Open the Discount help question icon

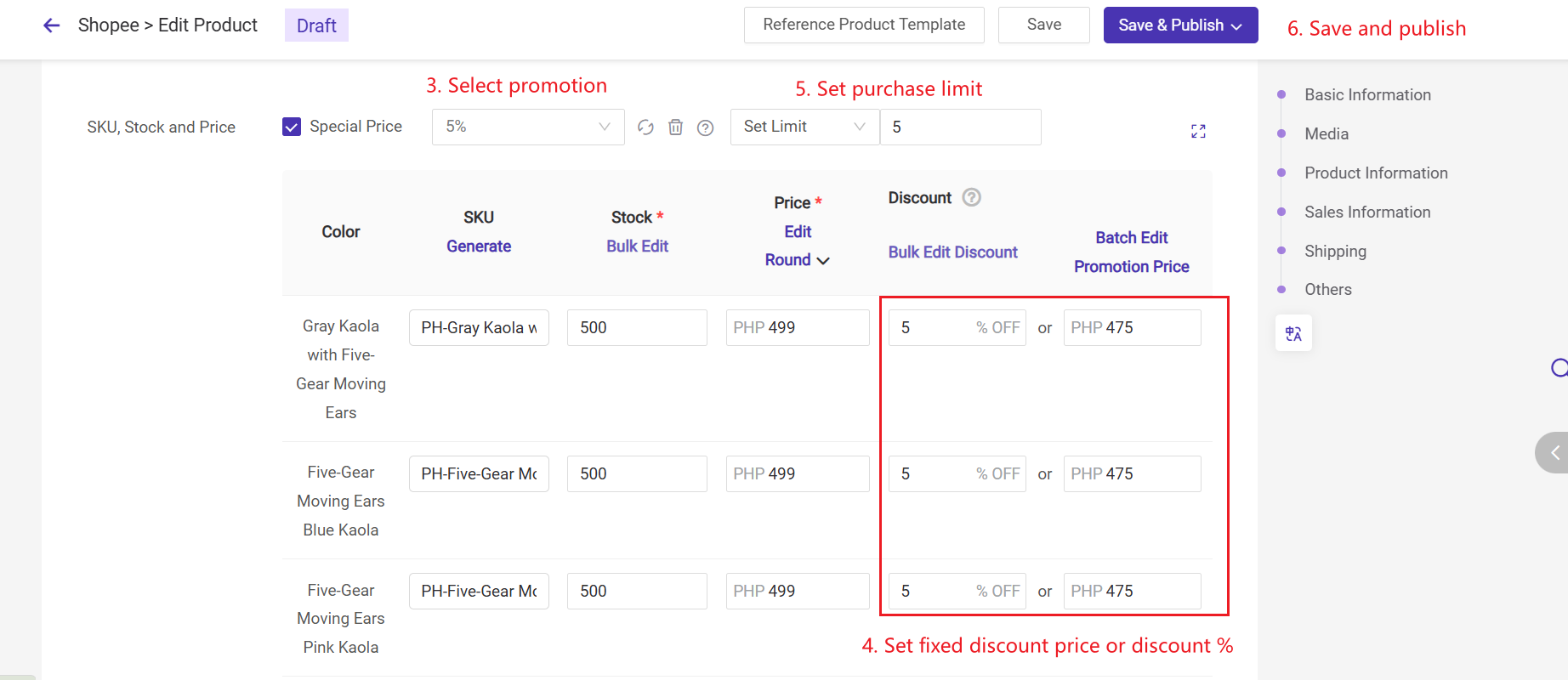coord(971,197)
